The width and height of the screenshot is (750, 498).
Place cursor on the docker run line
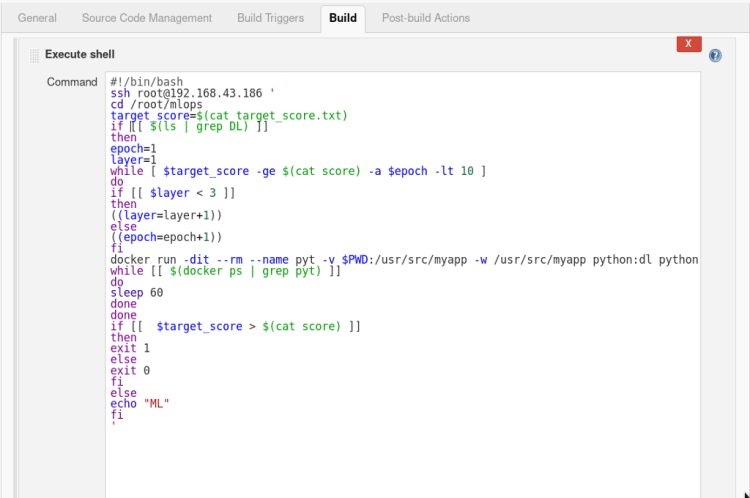400,259
